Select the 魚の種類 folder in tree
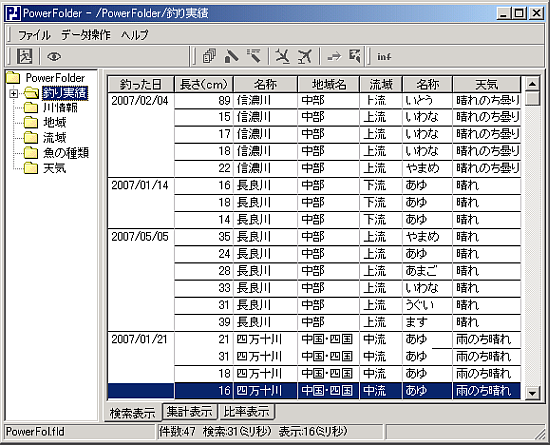This screenshot has width=550, height=445. click(66, 153)
